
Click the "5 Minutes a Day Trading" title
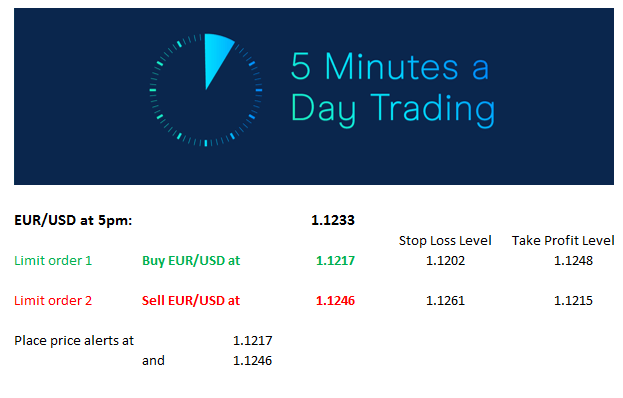point(393,89)
